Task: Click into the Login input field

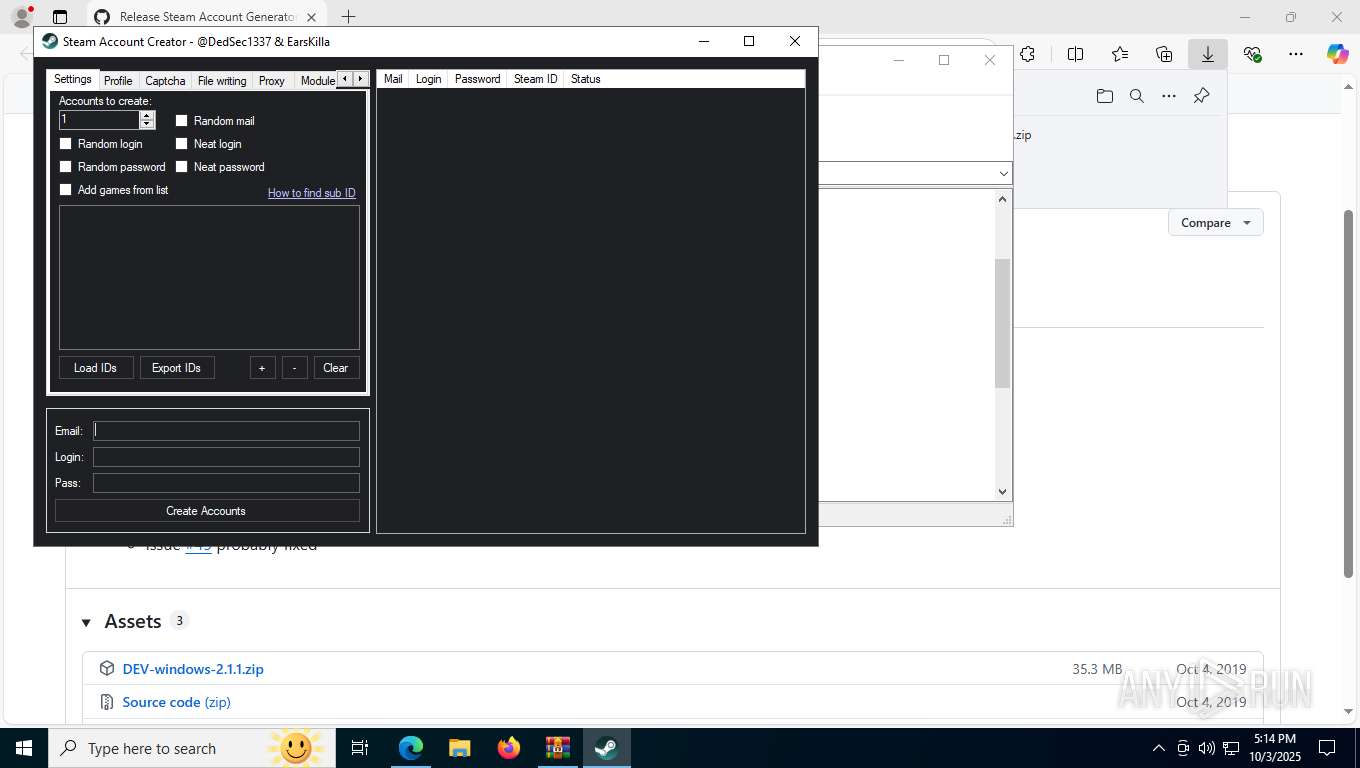Action: tap(226, 457)
